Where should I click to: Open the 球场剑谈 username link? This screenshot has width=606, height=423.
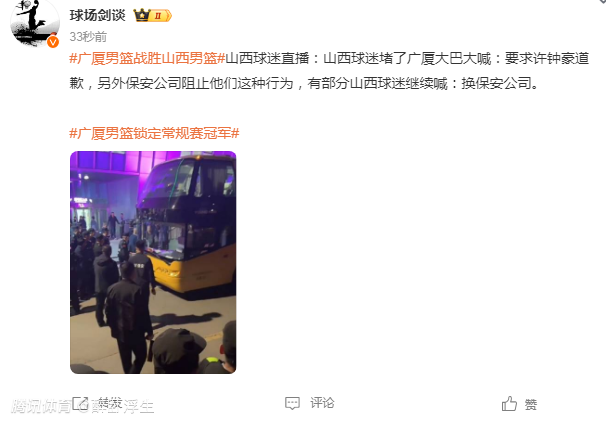(x=97, y=15)
